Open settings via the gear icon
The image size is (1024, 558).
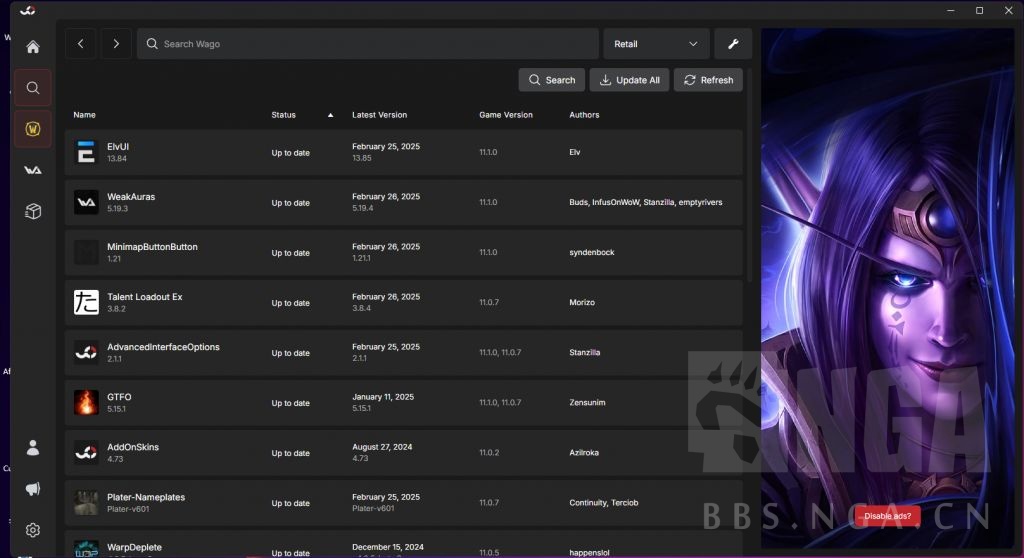tap(33, 530)
